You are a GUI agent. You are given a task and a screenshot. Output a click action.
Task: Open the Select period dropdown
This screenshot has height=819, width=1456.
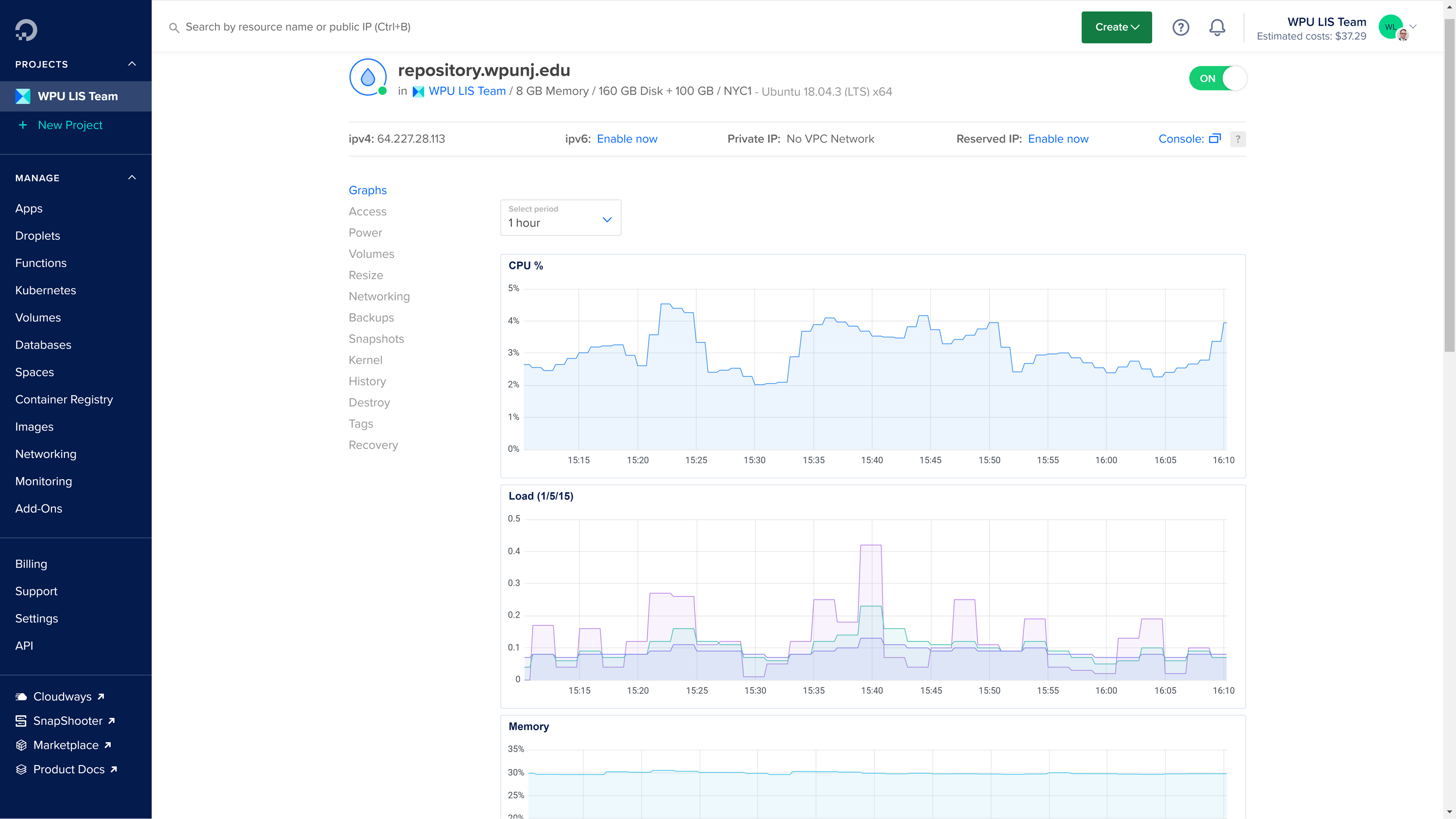coord(560,217)
